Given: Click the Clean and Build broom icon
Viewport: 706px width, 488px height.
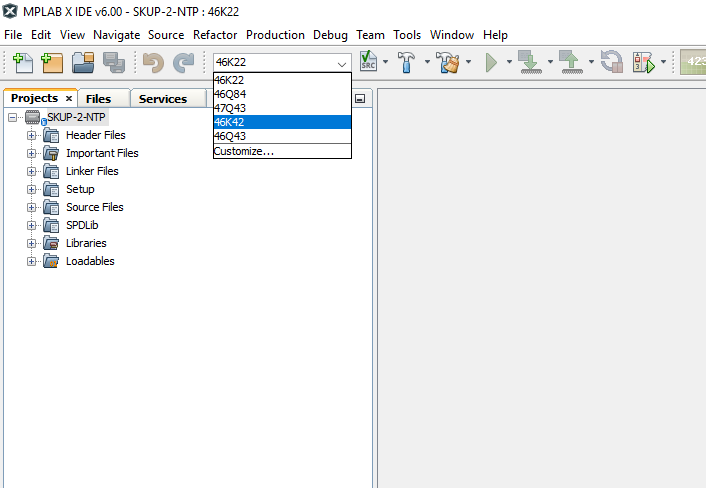Looking at the screenshot, I should click(x=448, y=62).
